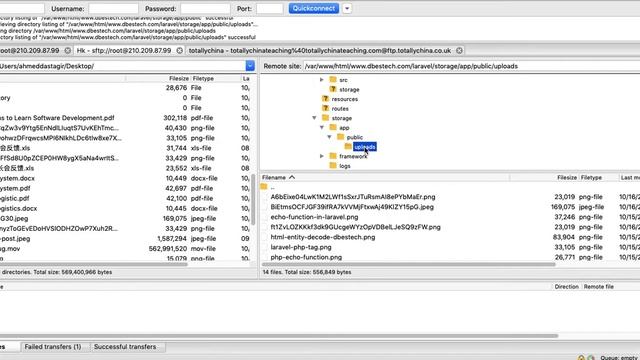Image resolution: width=640 pixels, height=360 pixels.
Task: Close the first root@210.209.87.99 tab
Action: [68, 51]
